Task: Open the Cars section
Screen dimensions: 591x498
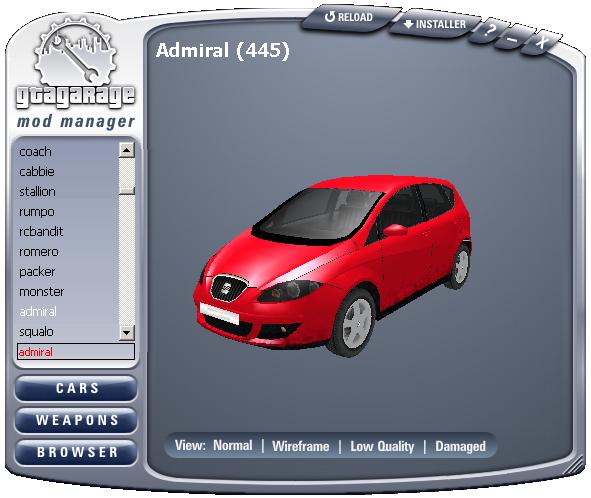Action: click(x=77, y=388)
